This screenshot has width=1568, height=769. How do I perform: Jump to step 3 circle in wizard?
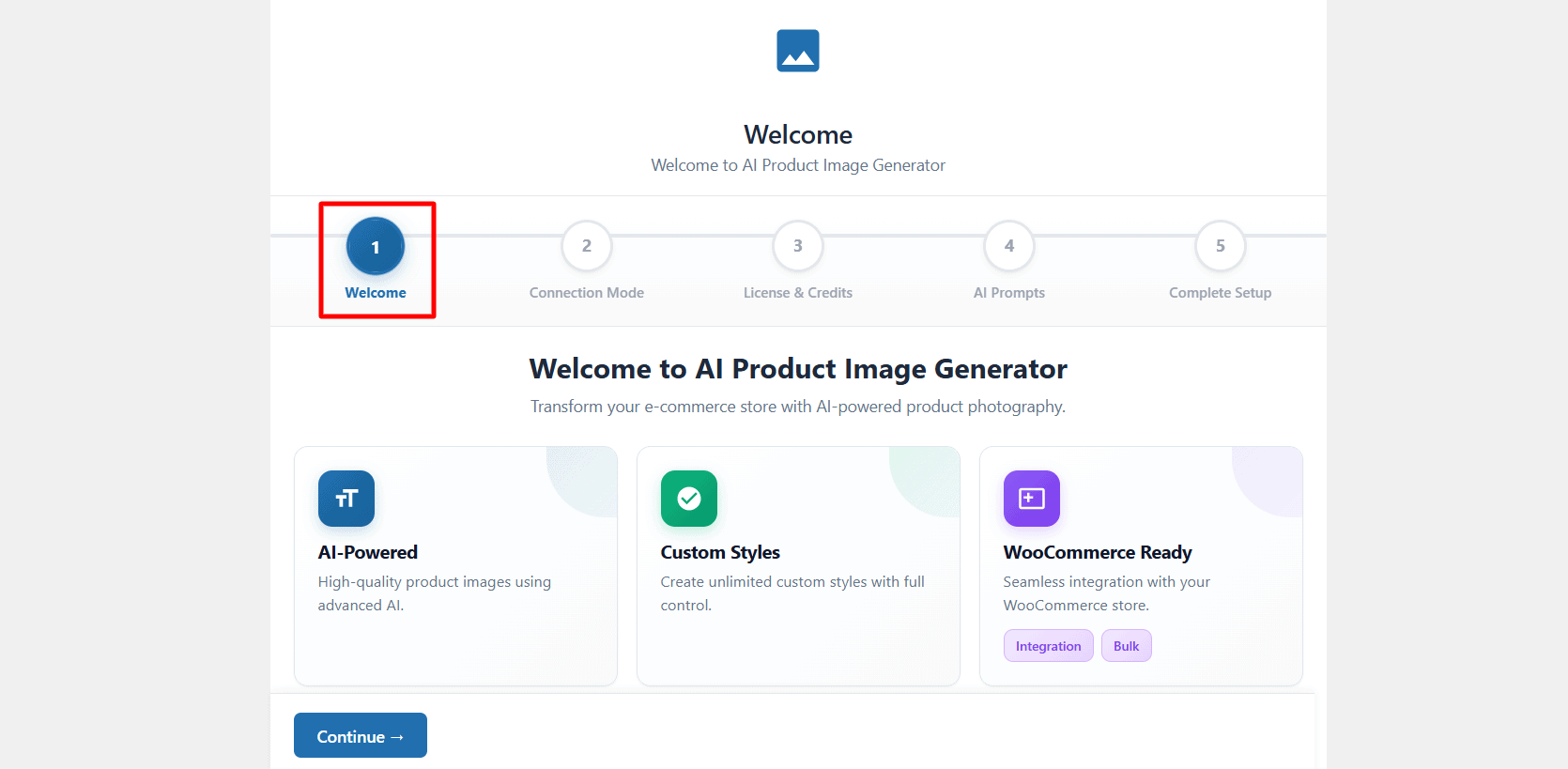click(x=798, y=246)
